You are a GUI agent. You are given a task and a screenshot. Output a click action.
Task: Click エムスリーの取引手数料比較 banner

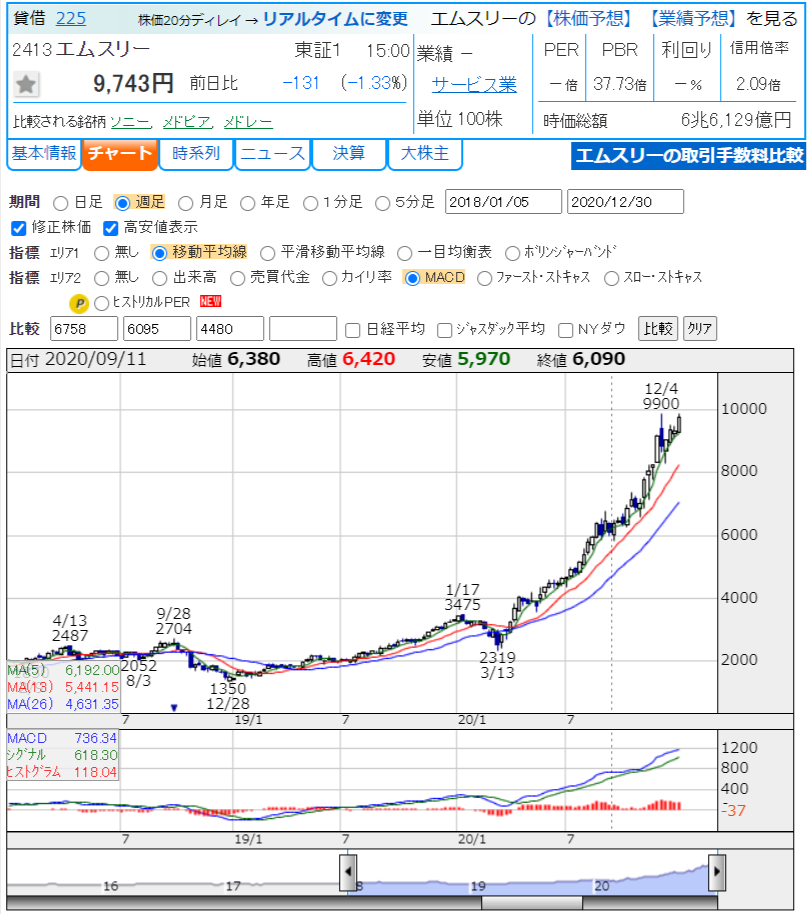(x=688, y=156)
